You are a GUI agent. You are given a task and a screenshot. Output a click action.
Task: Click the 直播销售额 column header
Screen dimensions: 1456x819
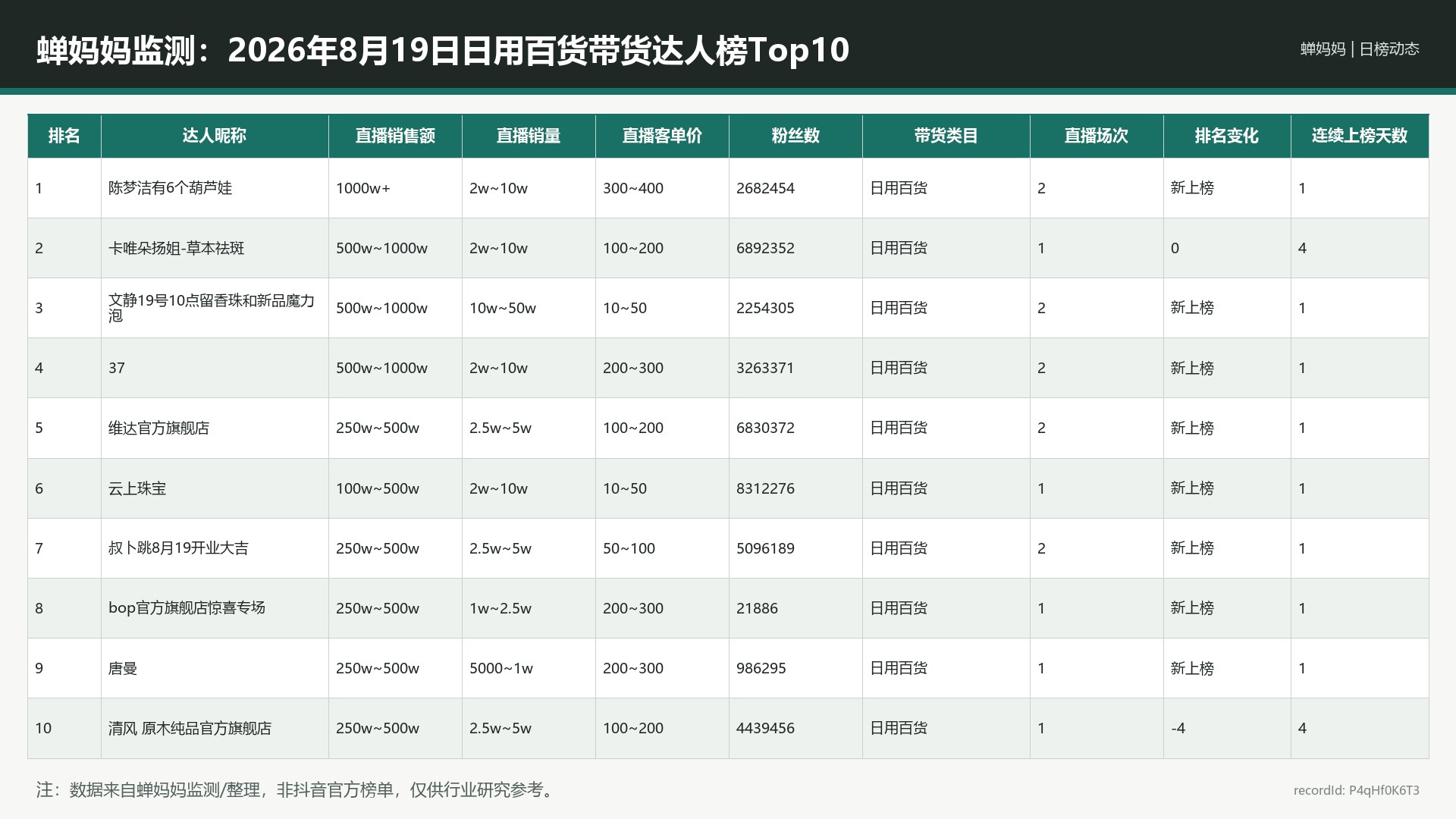[x=395, y=136]
